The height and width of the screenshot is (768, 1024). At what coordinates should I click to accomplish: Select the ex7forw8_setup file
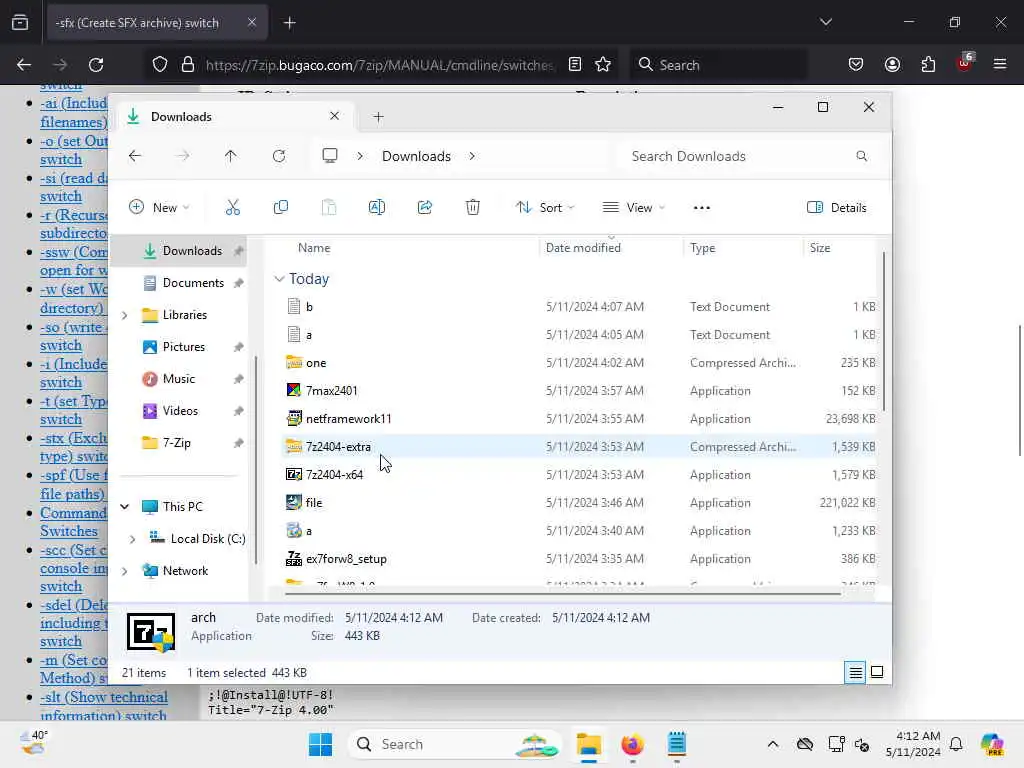pyautogui.click(x=580, y=559)
